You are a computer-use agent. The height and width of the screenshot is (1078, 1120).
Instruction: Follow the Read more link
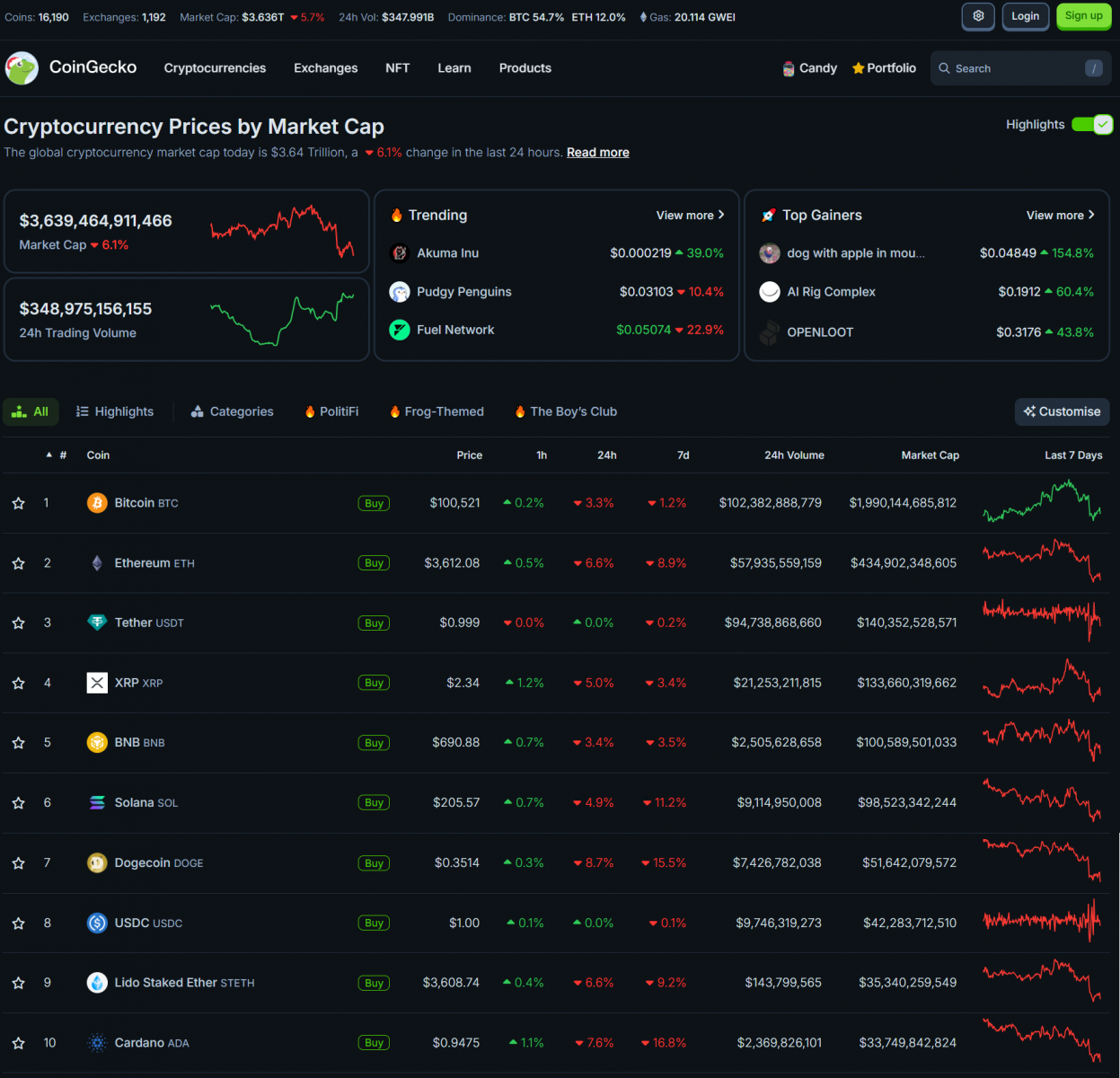coord(597,153)
